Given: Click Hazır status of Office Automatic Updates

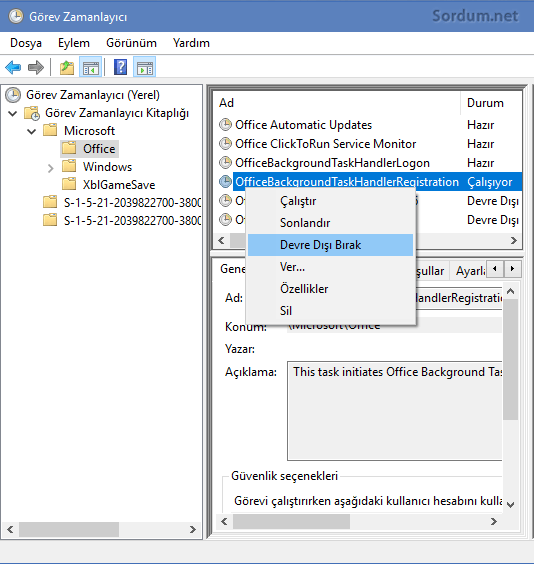Looking at the screenshot, I should (480, 125).
